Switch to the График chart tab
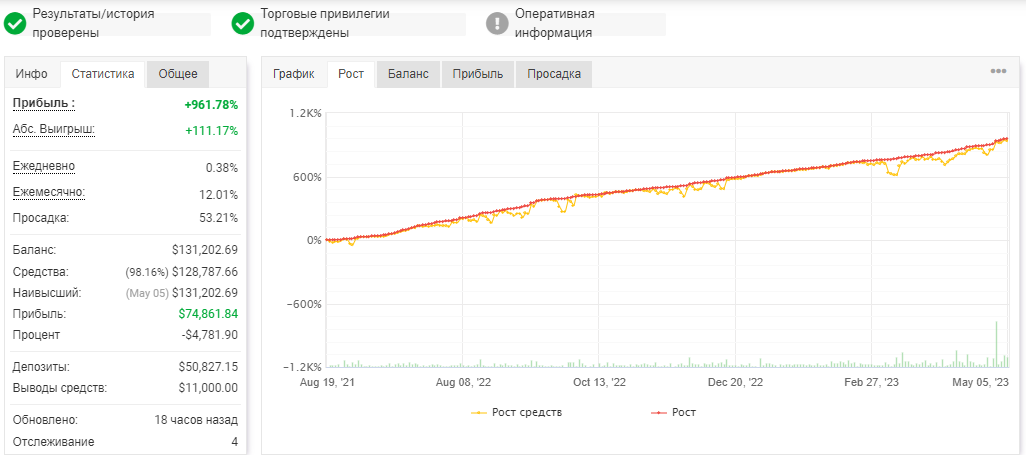 click(x=294, y=74)
